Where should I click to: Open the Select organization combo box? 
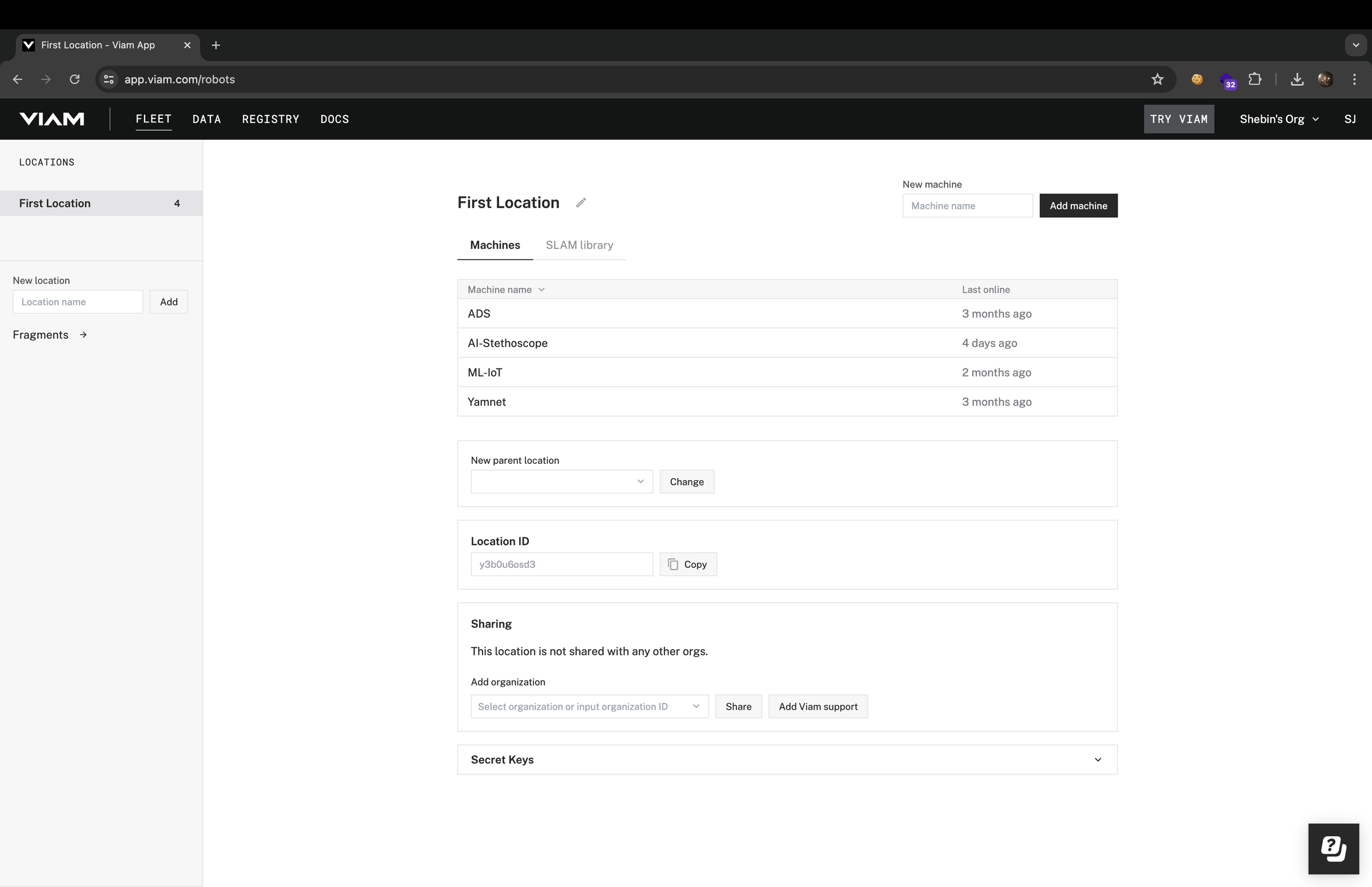click(x=589, y=707)
